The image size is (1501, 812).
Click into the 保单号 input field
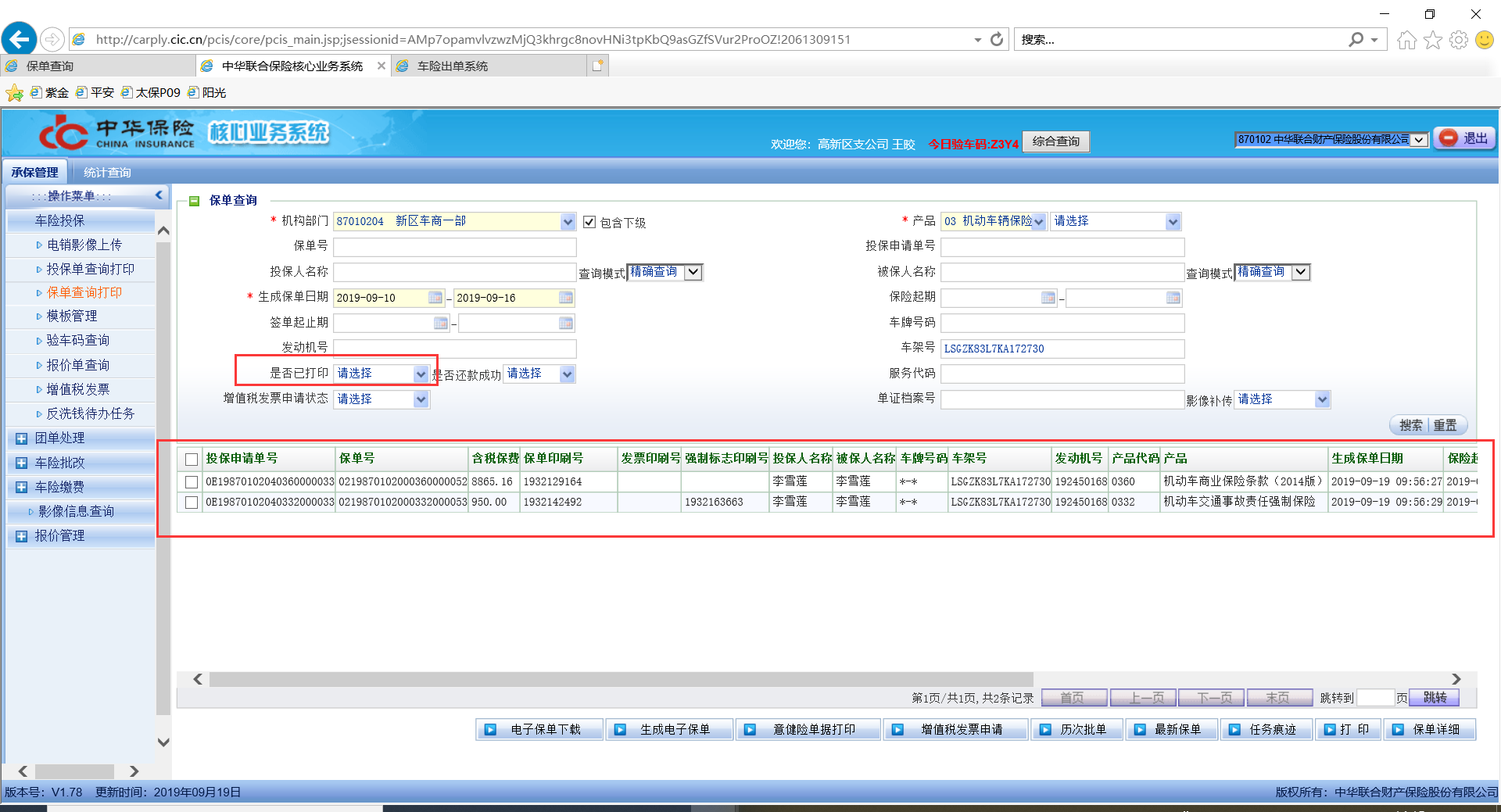point(455,247)
